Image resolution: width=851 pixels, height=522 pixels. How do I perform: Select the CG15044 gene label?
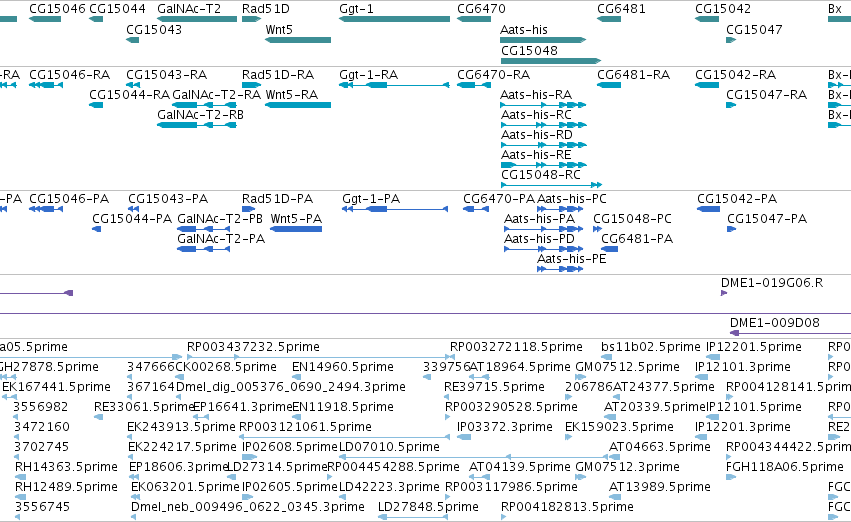tap(117, 9)
